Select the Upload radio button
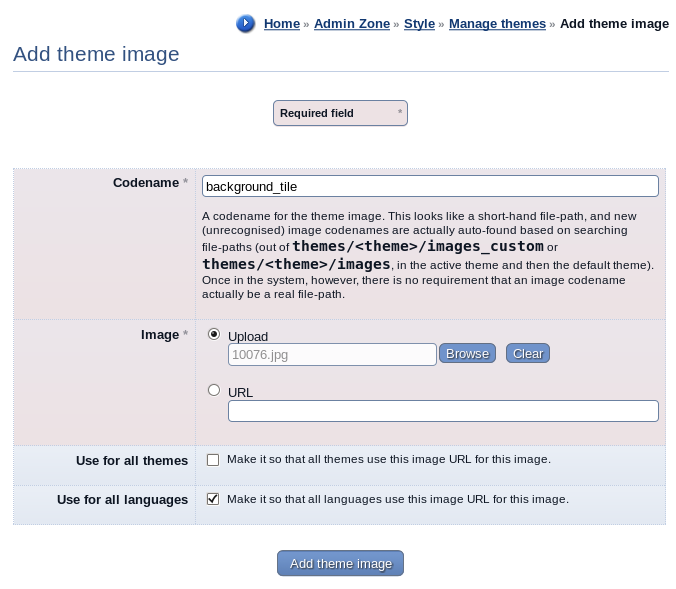 pos(214,334)
